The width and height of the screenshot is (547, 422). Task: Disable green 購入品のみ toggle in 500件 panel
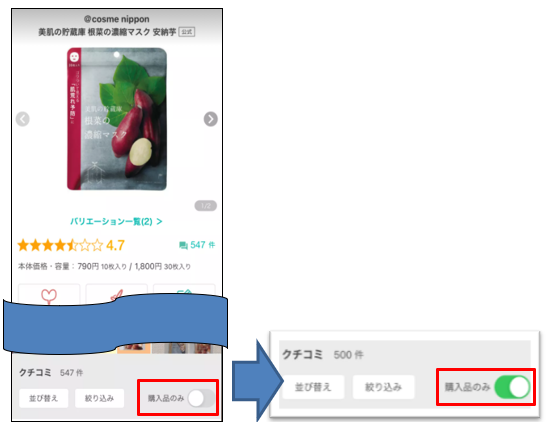pyautogui.click(x=512, y=387)
